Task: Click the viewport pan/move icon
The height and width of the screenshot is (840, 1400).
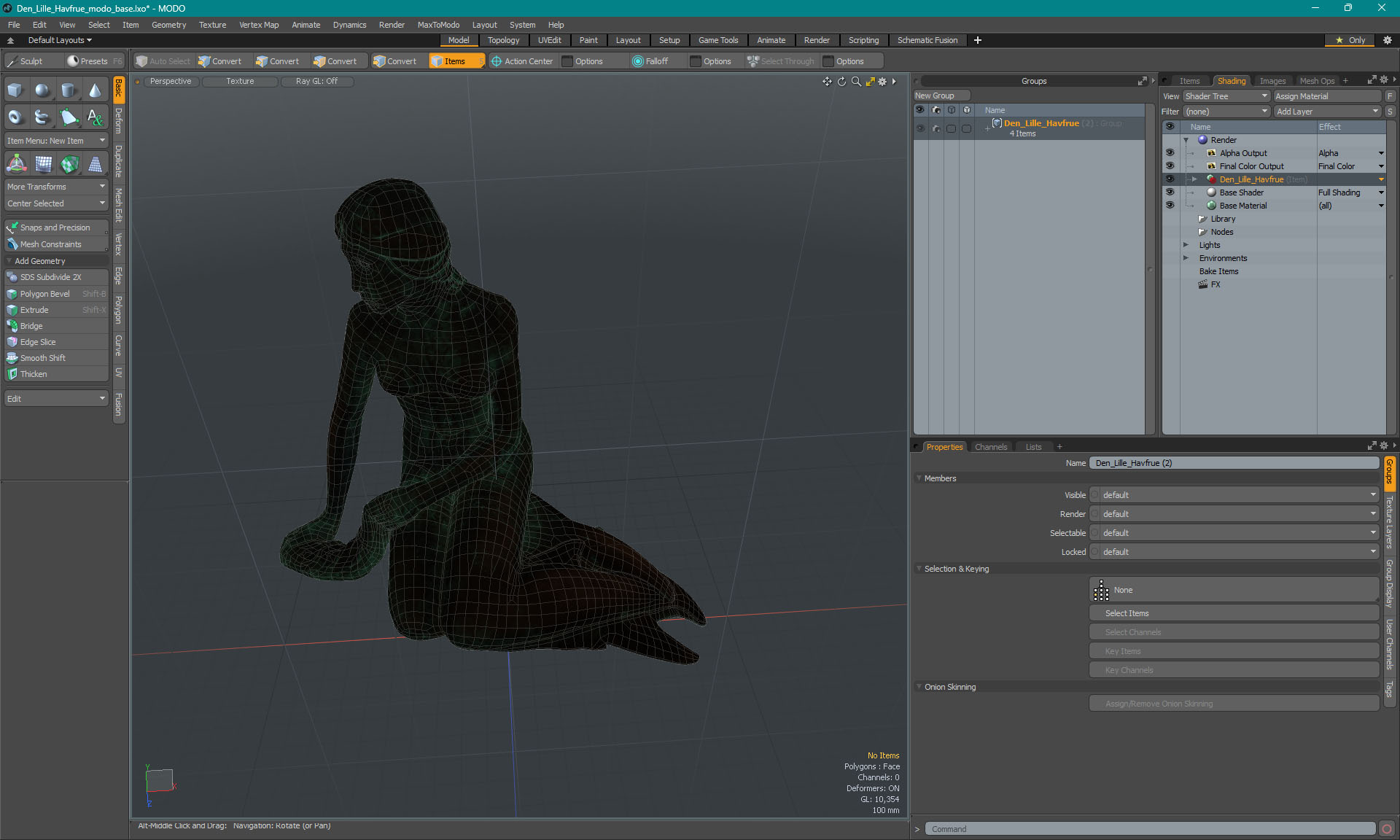Action: pos(827,82)
